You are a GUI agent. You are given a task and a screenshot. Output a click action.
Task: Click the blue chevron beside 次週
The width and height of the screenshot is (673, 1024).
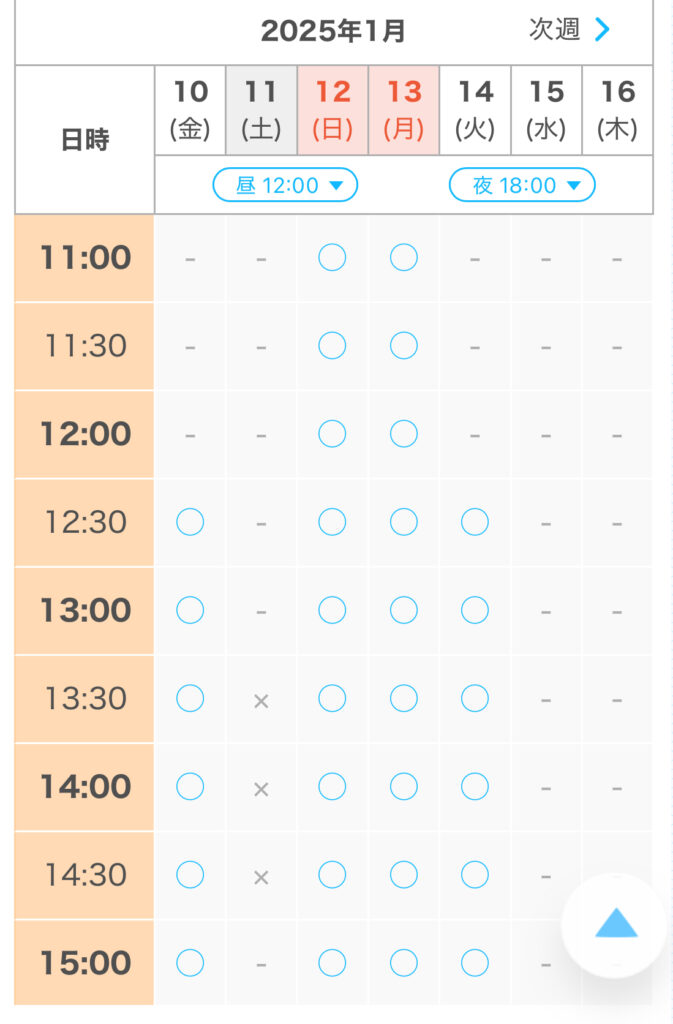602,30
